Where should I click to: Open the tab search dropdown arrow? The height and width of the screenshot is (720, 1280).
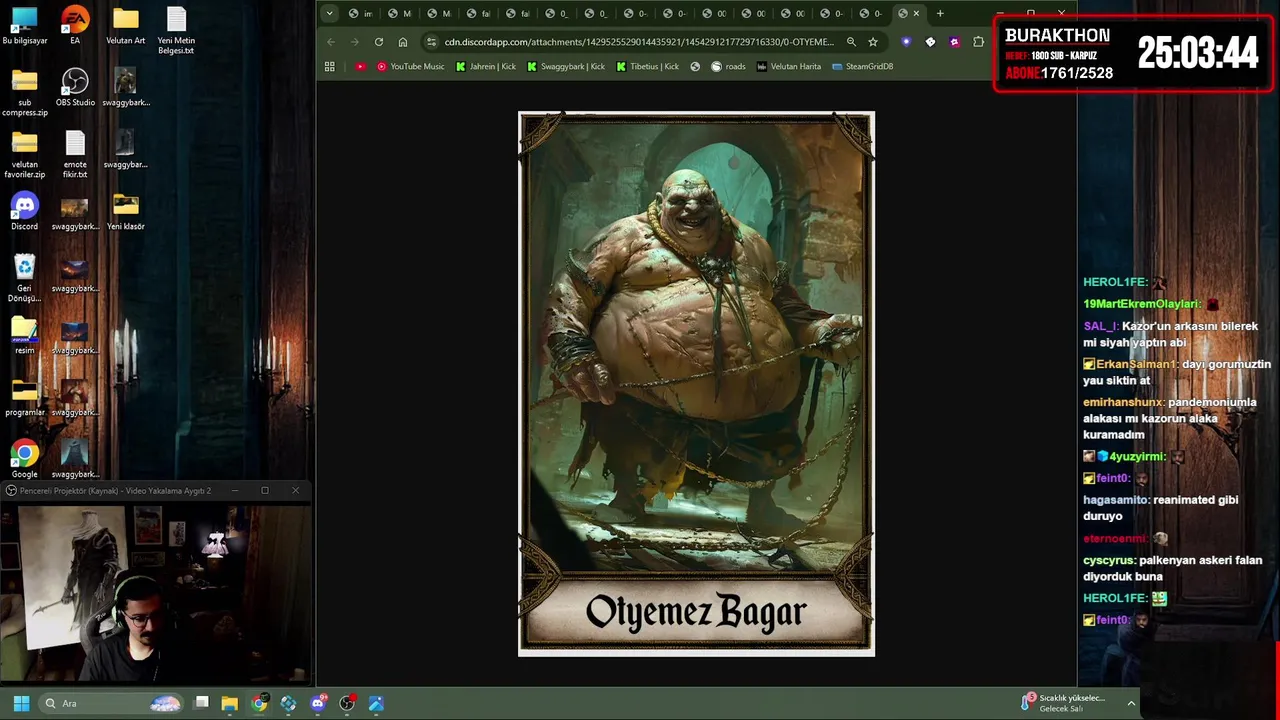pyautogui.click(x=330, y=13)
